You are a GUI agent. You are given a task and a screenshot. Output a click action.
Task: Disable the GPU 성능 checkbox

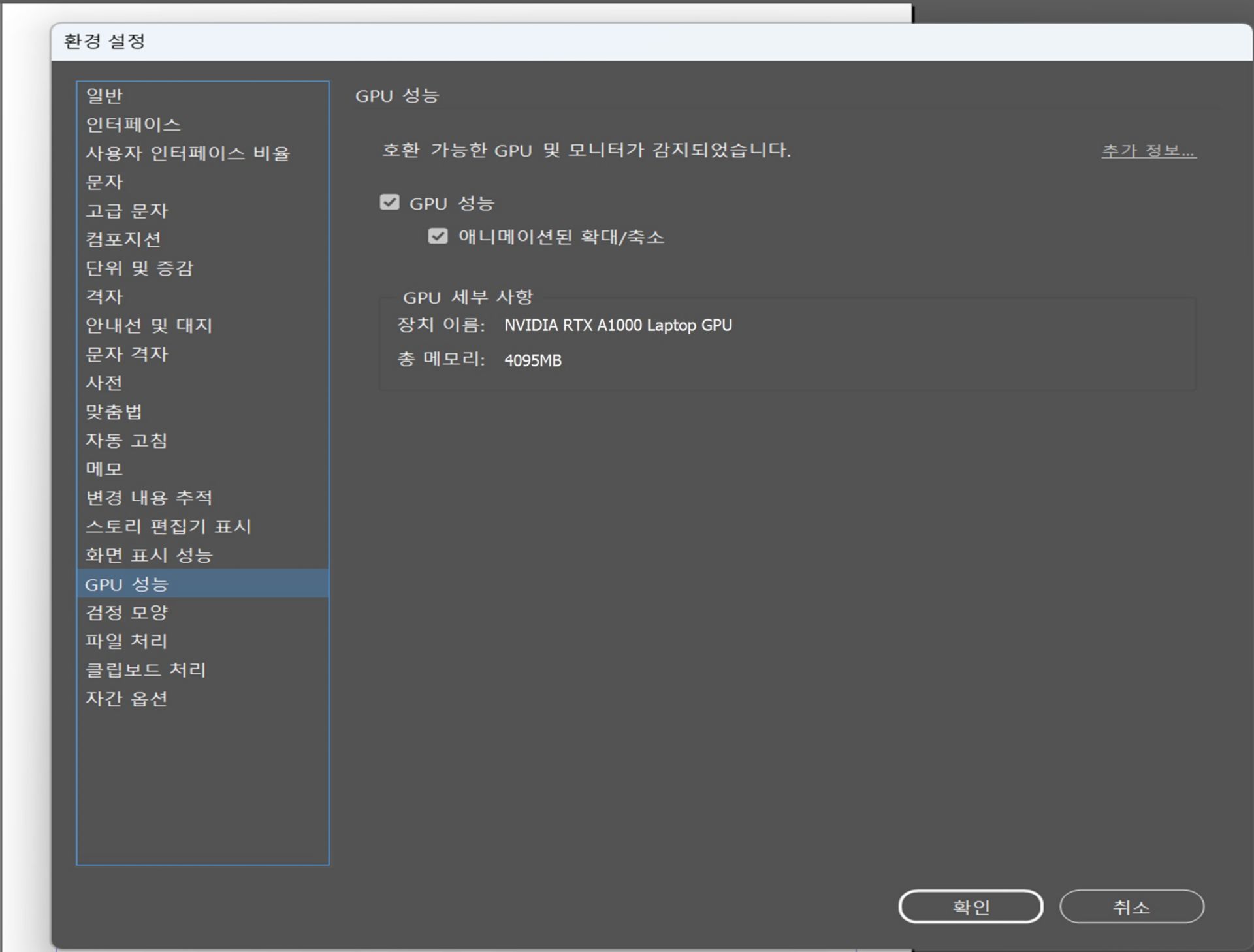[x=389, y=203]
